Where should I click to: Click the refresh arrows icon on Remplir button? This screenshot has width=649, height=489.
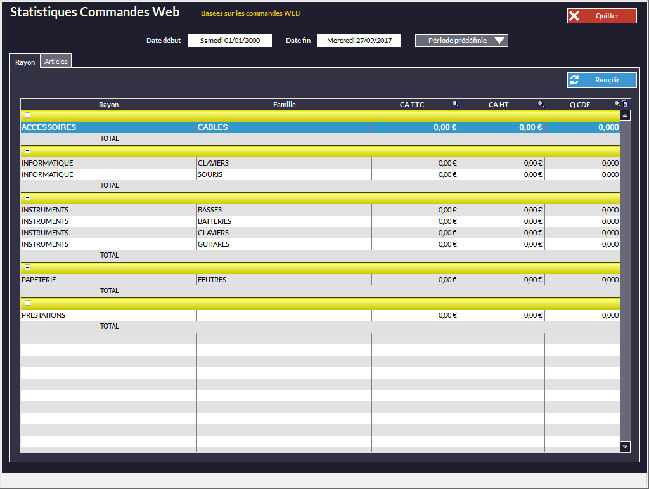[575, 80]
